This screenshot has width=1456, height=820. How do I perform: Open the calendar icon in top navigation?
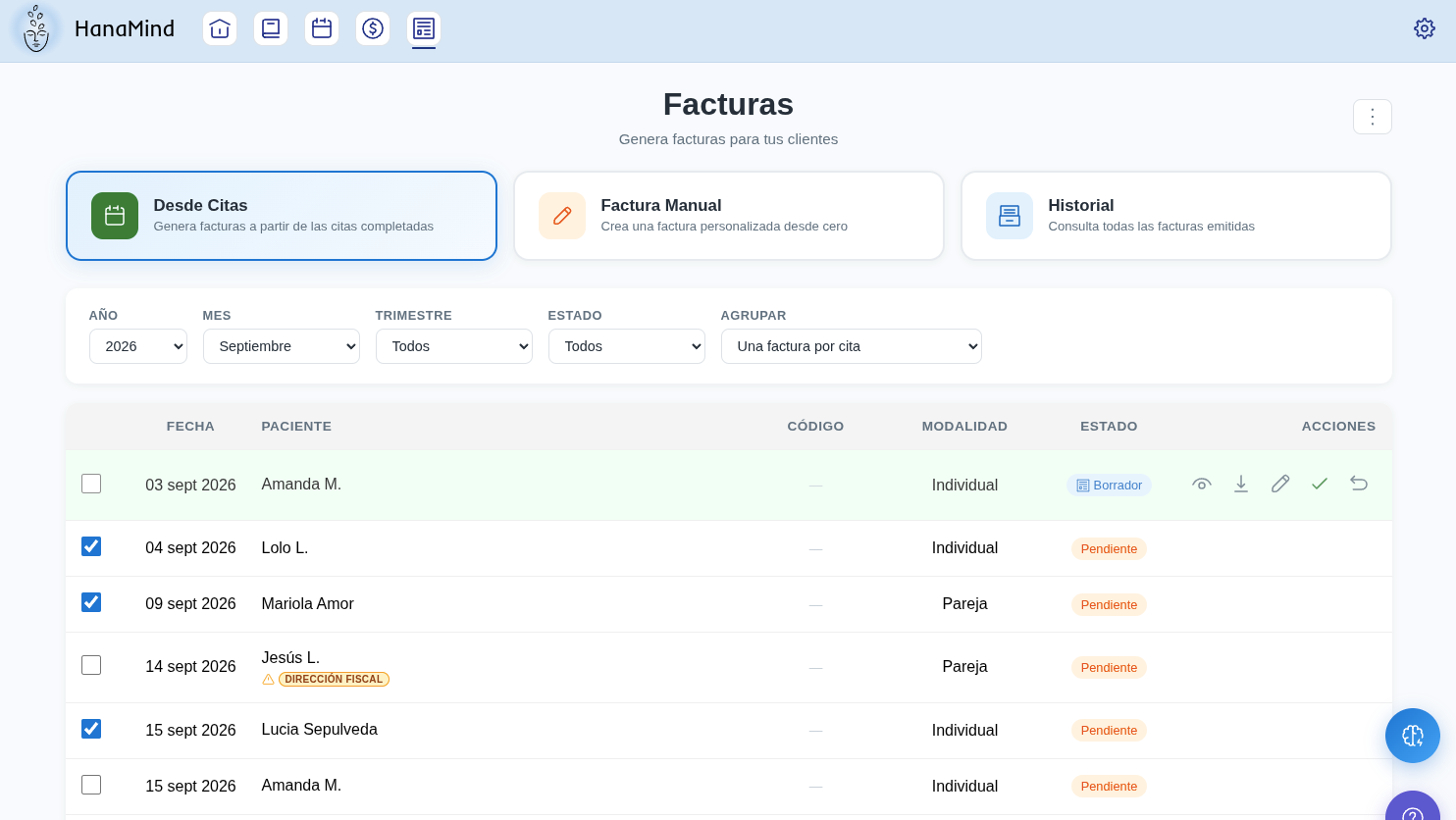pos(322,28)
